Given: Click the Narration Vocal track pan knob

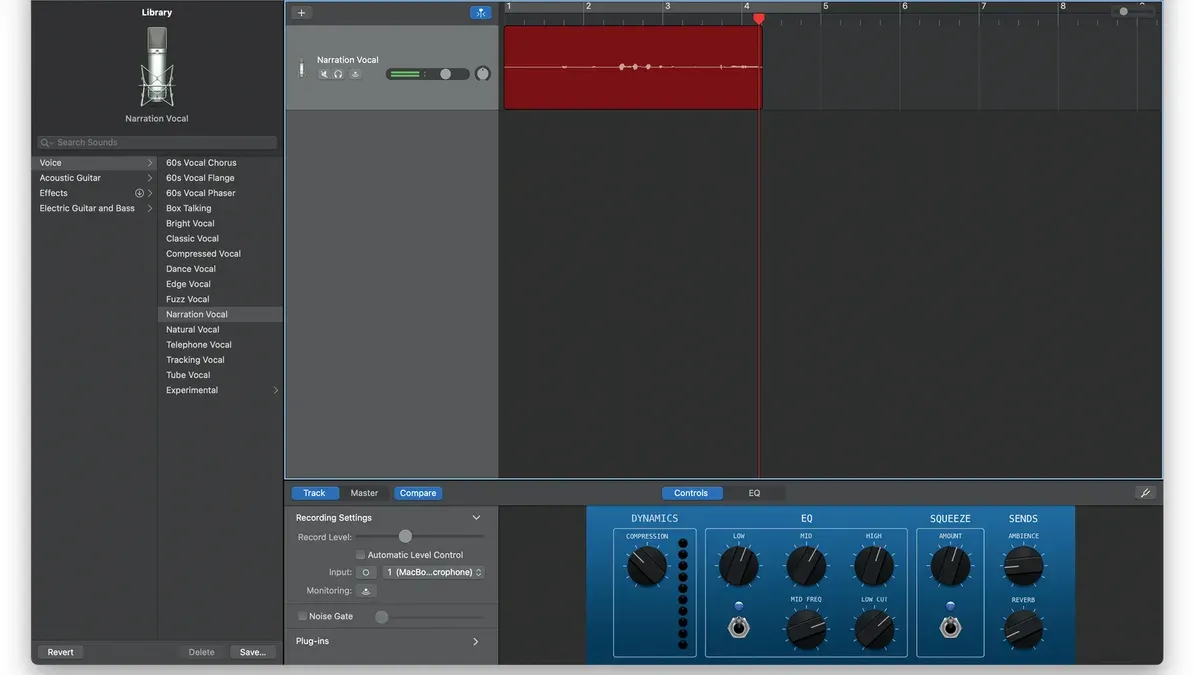Looking at the screenshot, I should pyautogui.click(x=483, y=74).
